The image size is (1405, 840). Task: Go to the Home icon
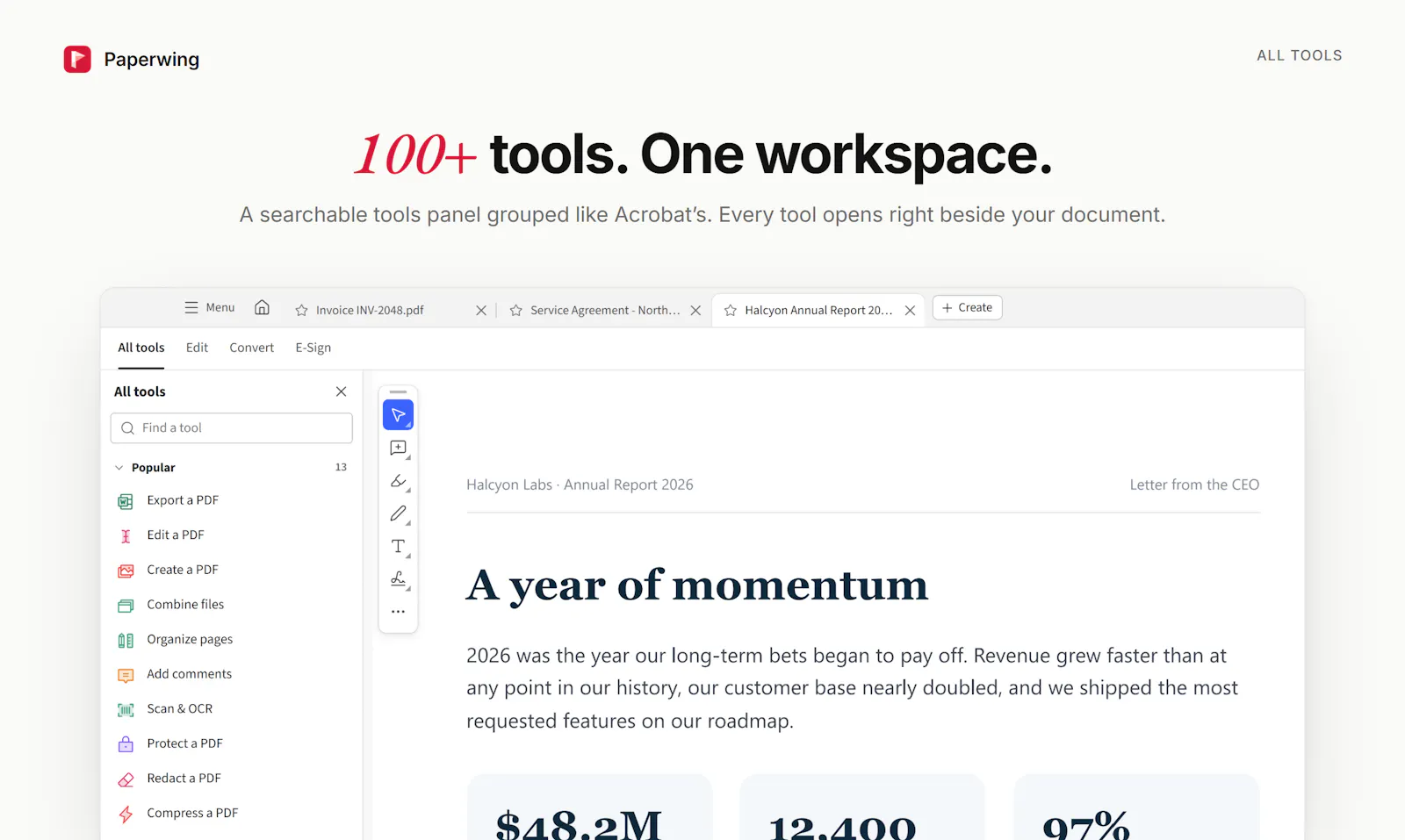(x=262, y=307)
